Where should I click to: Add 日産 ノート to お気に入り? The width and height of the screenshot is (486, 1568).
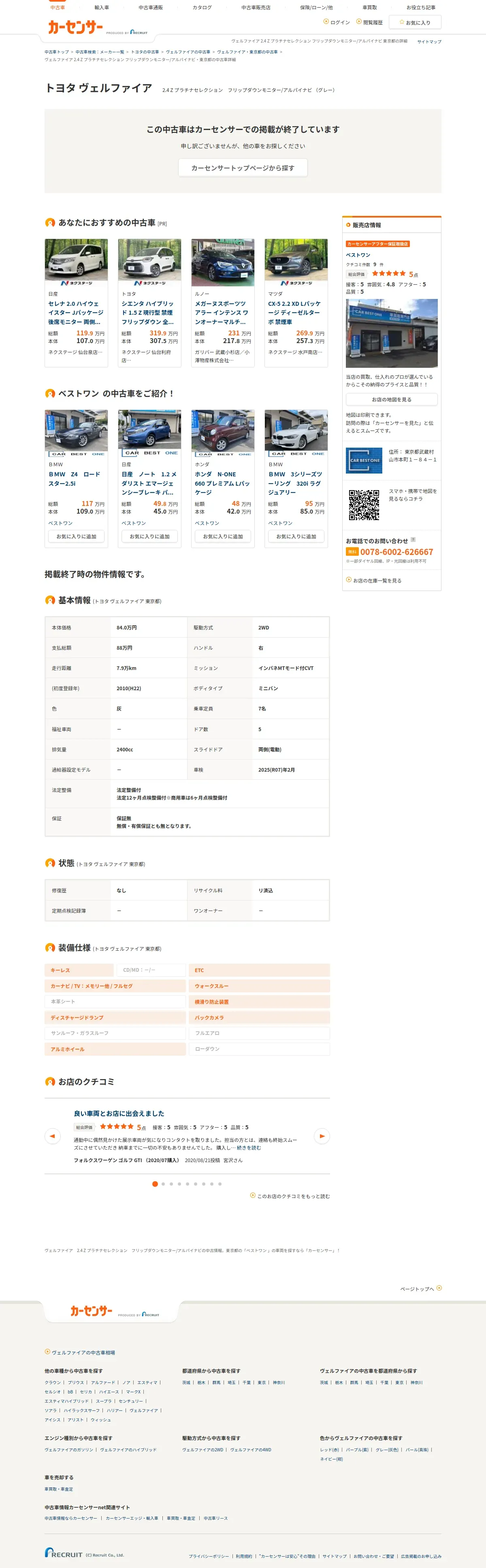tap(149, 536)
